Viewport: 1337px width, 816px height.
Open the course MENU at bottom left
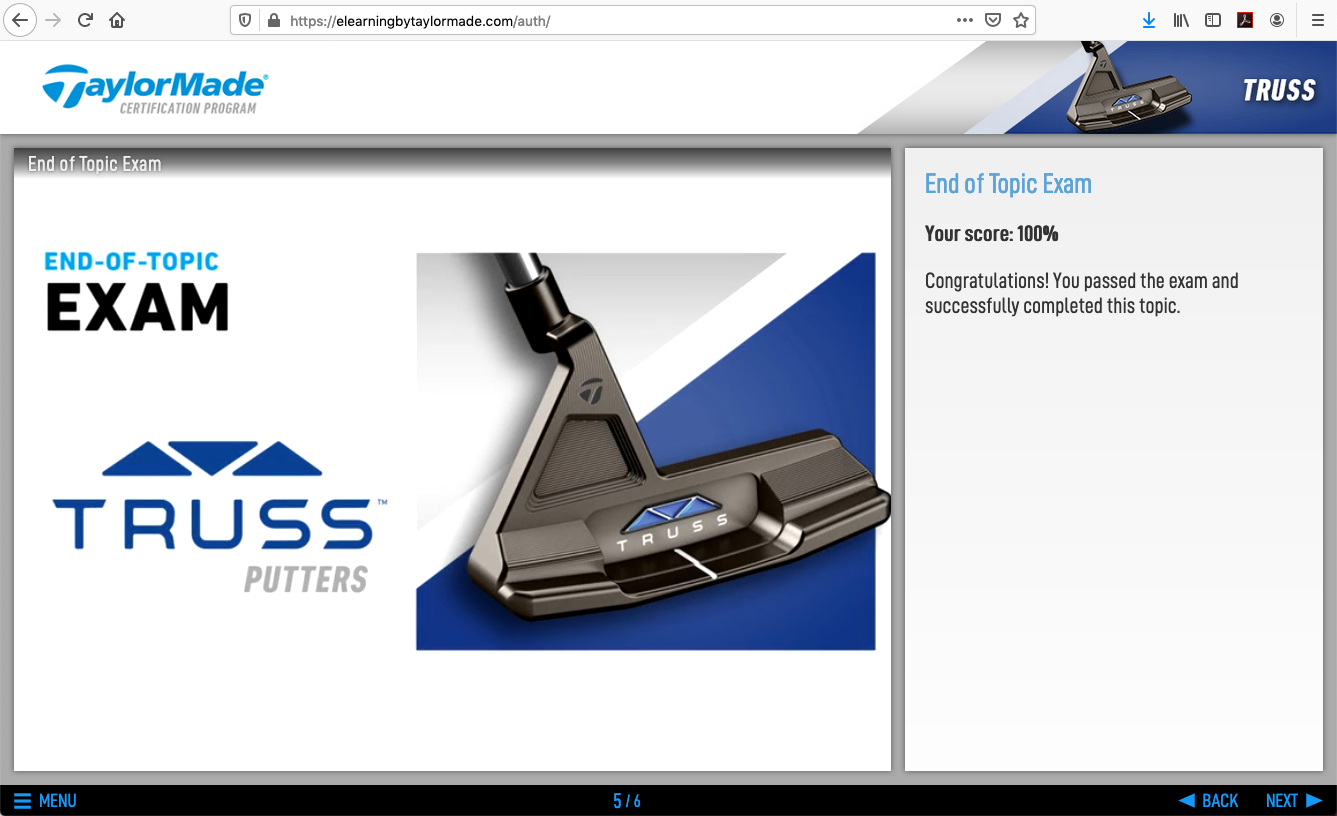[45, 801]
